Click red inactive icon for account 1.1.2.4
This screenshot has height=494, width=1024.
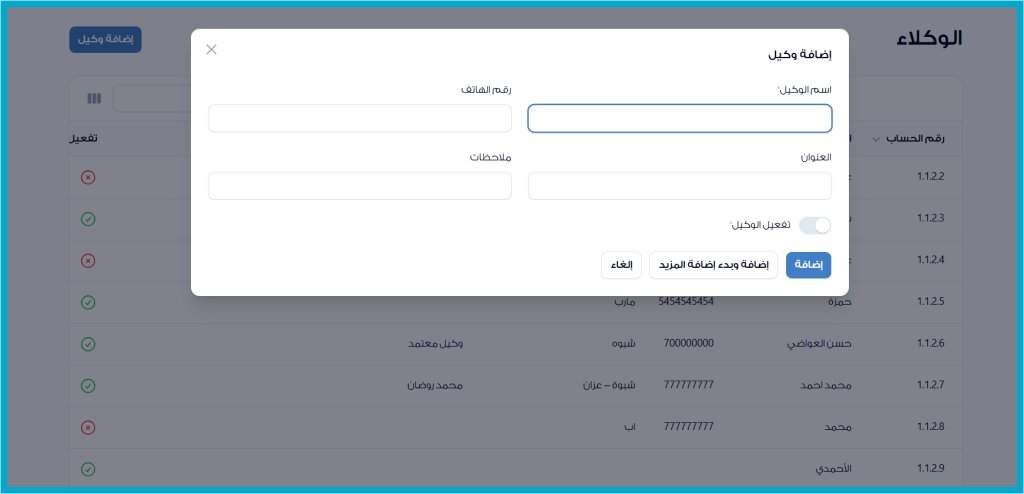(x=88, y=261)
